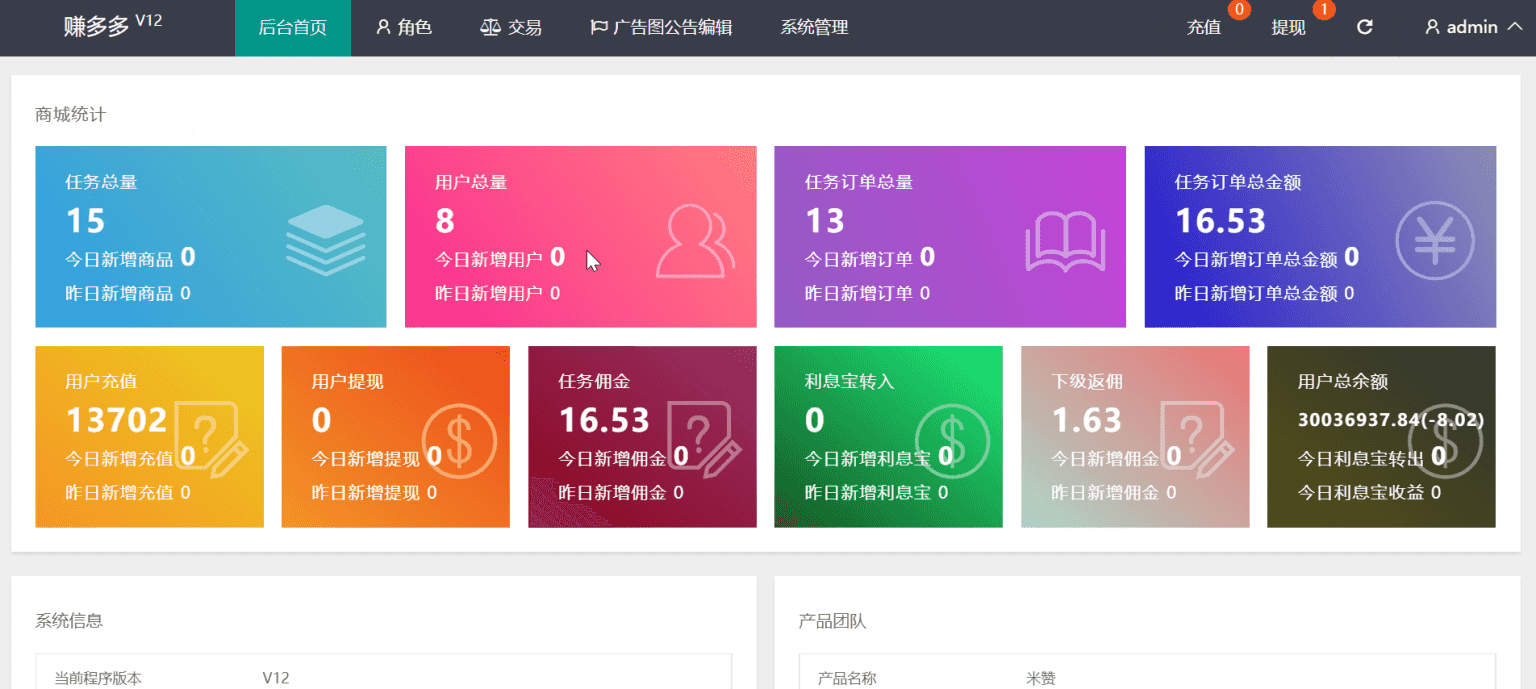1536x689 pixels.
Task: Click the users silhouette icon in 用户总量 card
Action: 695,240
